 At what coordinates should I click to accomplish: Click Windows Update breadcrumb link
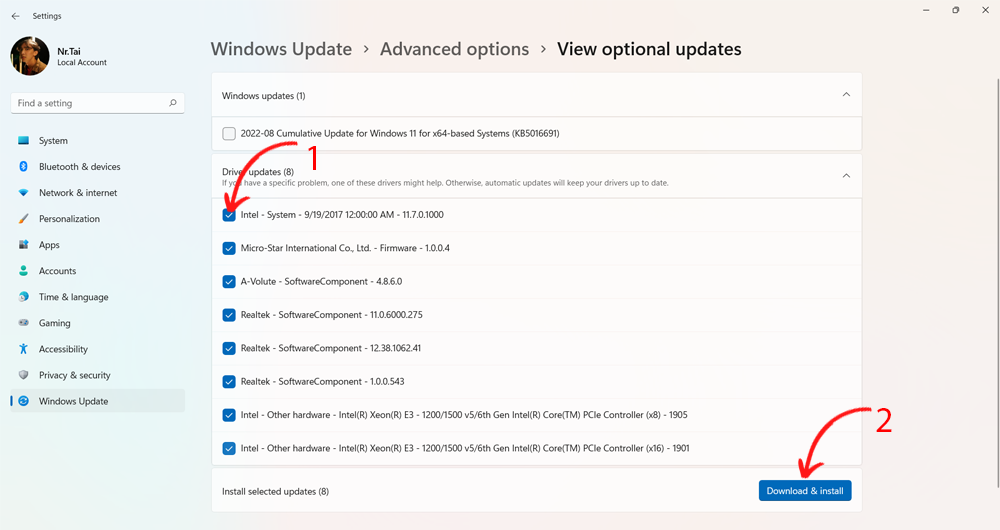click(x=281, y=49)
